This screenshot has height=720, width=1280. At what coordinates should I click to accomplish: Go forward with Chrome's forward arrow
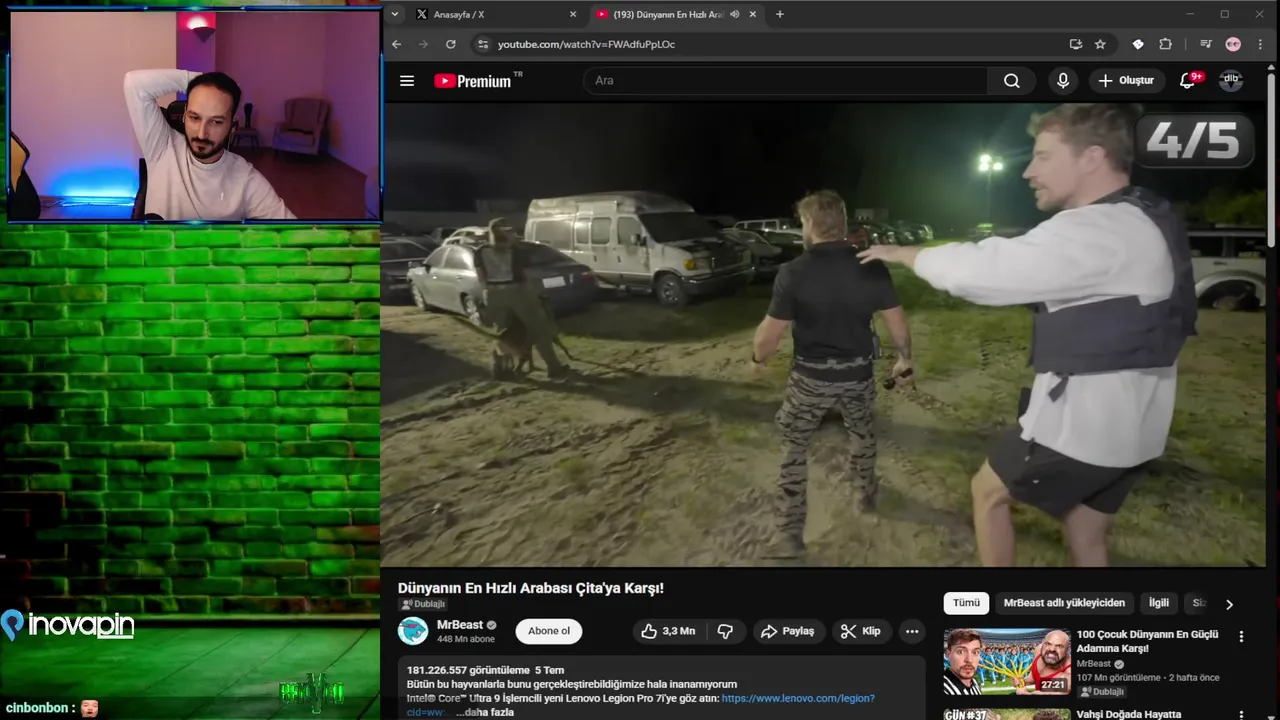423,44
